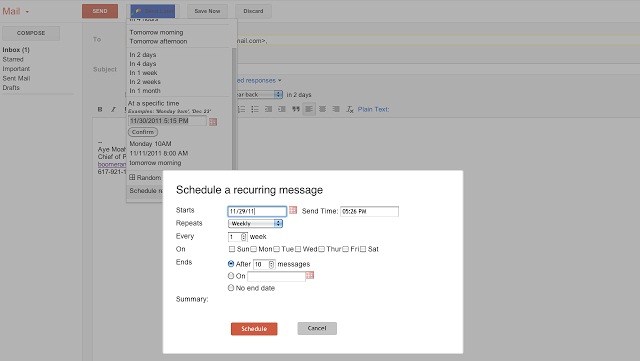Check the Sat day checkbox

click(x=363, y=249)
